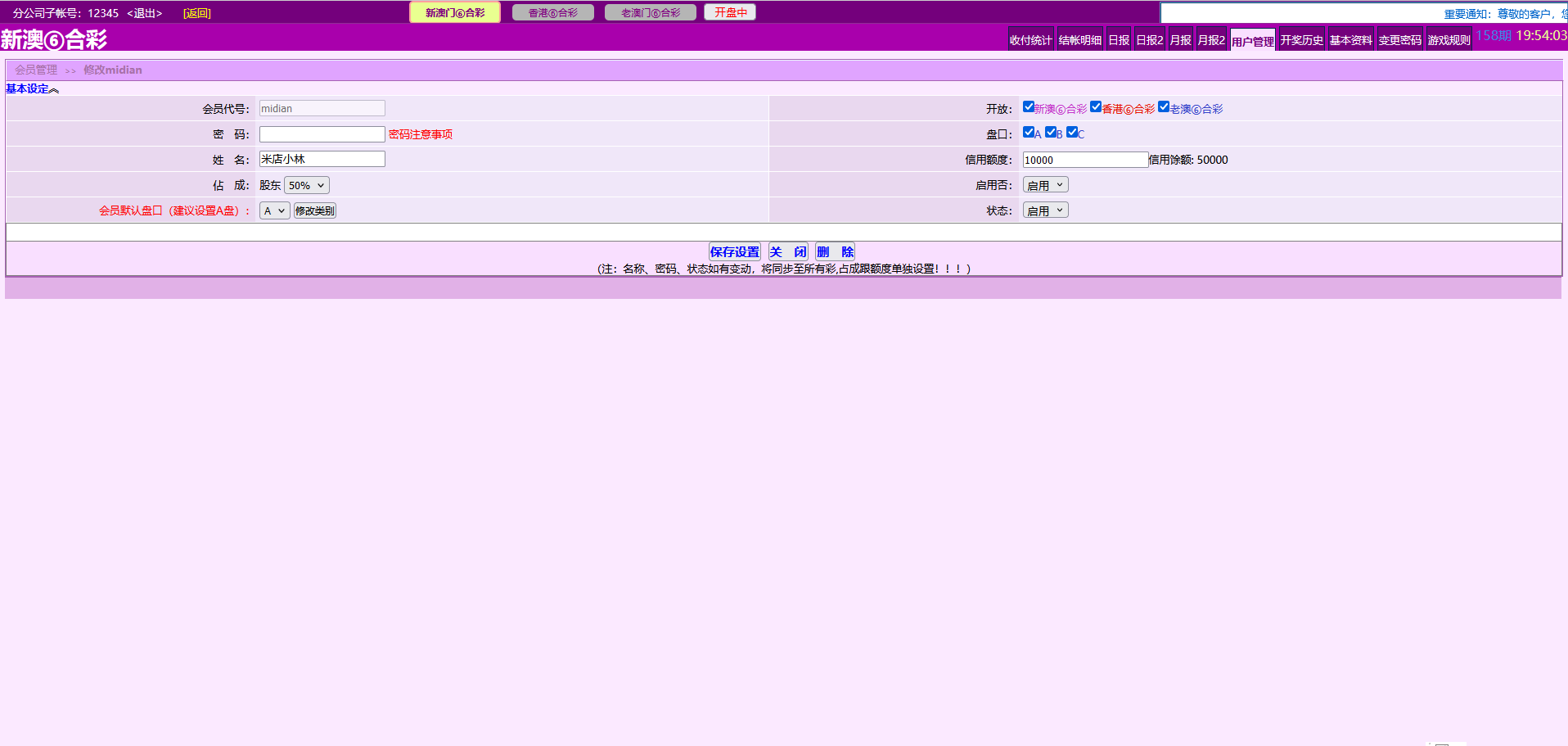This screenshot has width=1568, height=746.
Task: Open the 游戏规则 menu
Action: tap(1449, 40)
